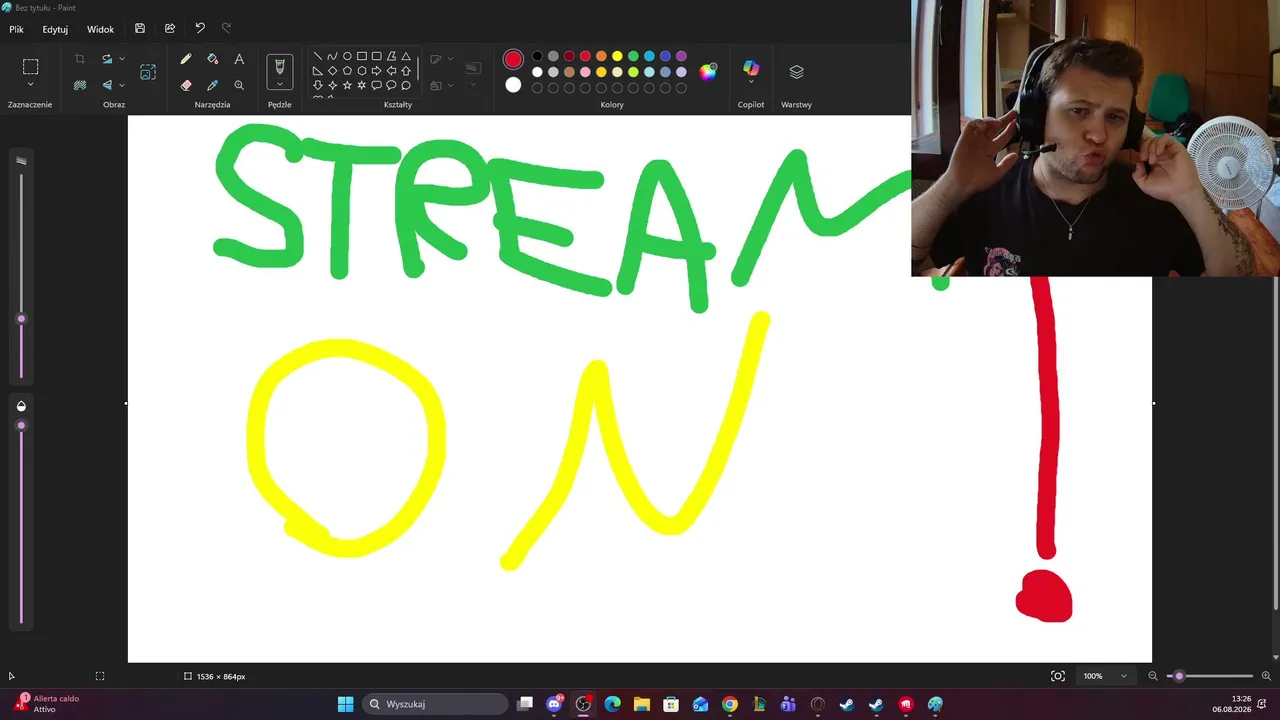
Task: Open the Image Creator icon
Action: [148, 72]
